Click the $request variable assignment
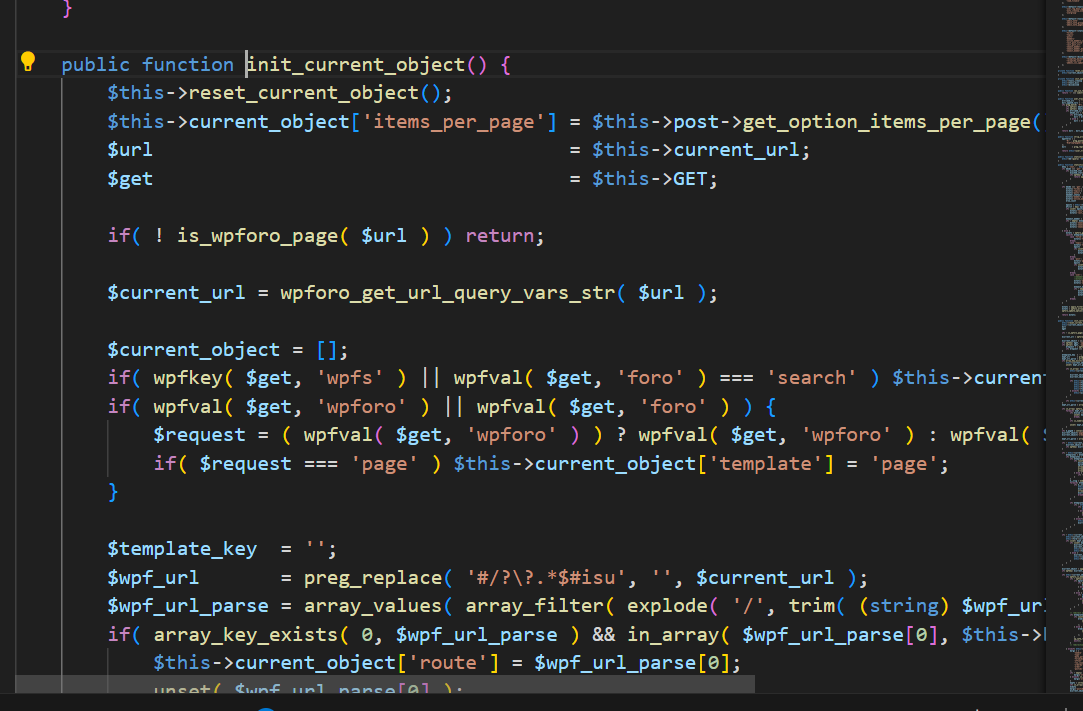 200,435
